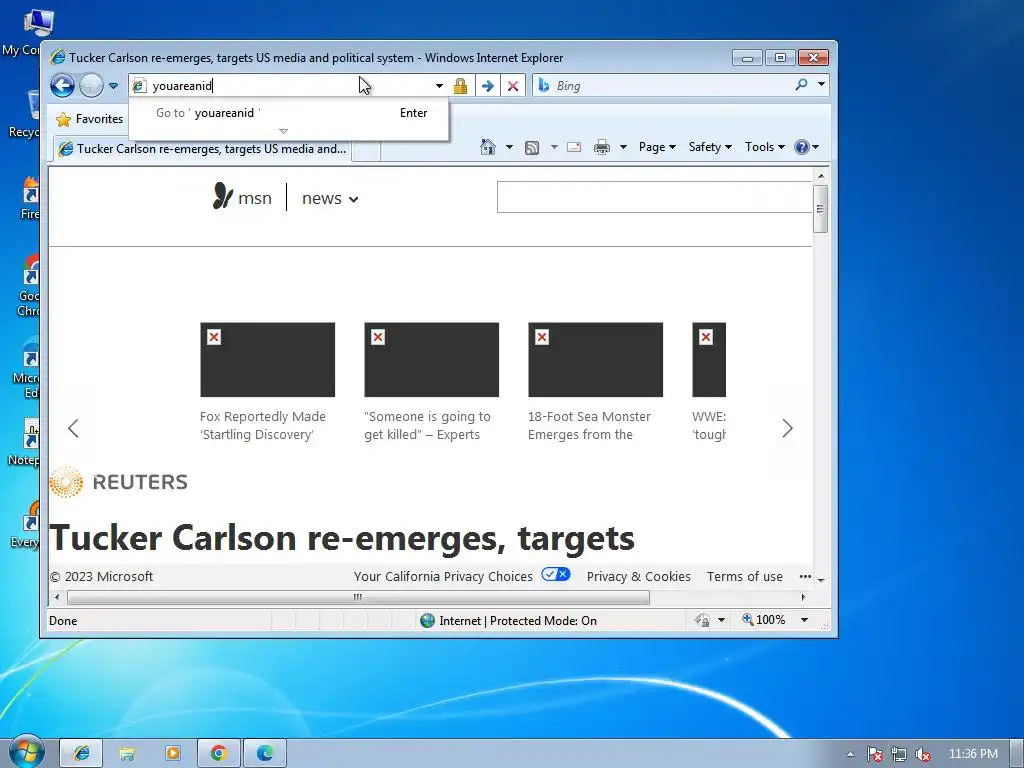Open a new blank tab

coord(366,150)
